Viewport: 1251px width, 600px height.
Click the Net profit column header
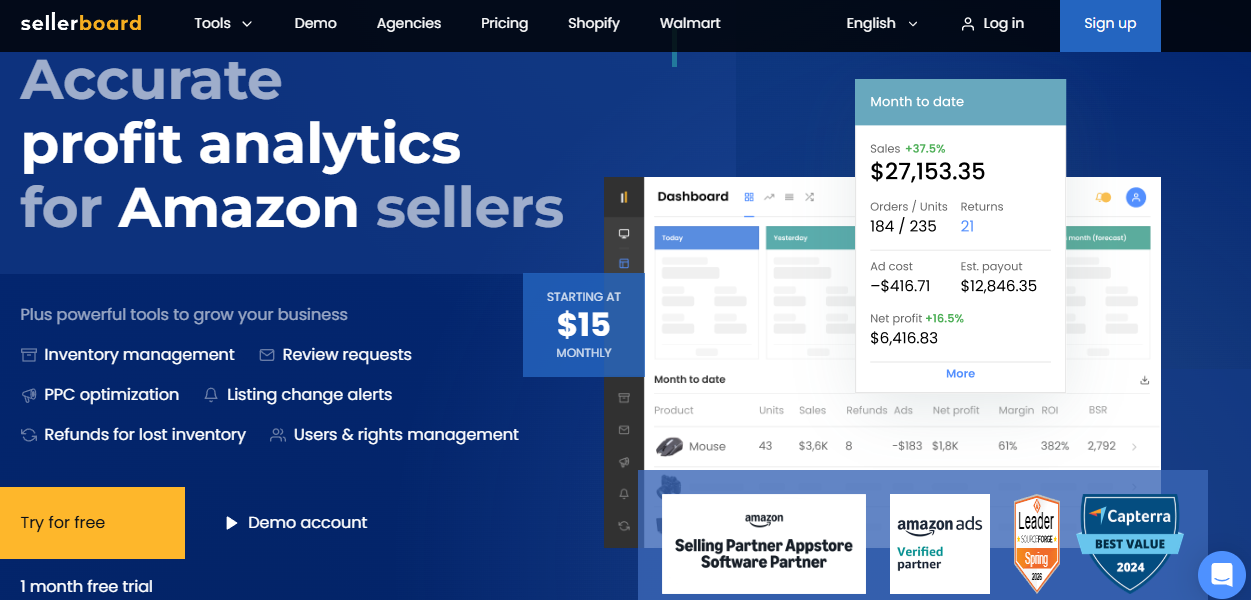coord(956,411)
